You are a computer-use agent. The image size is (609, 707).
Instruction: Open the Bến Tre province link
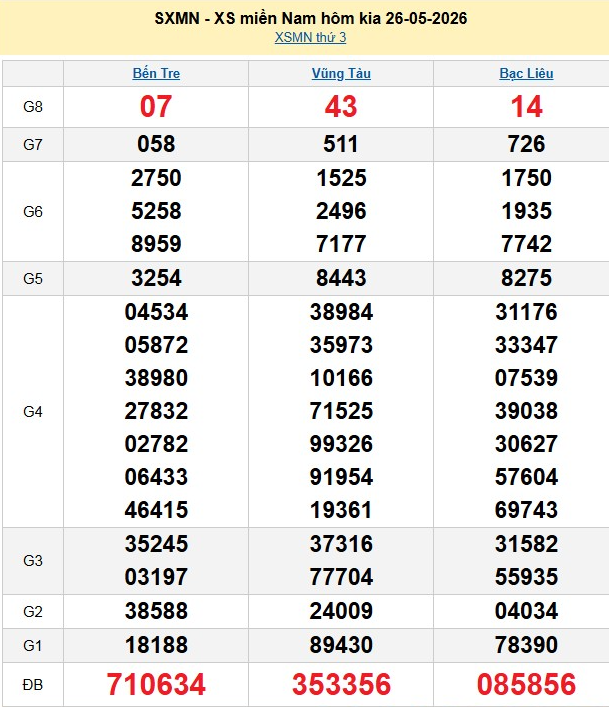tap(156, 73)
